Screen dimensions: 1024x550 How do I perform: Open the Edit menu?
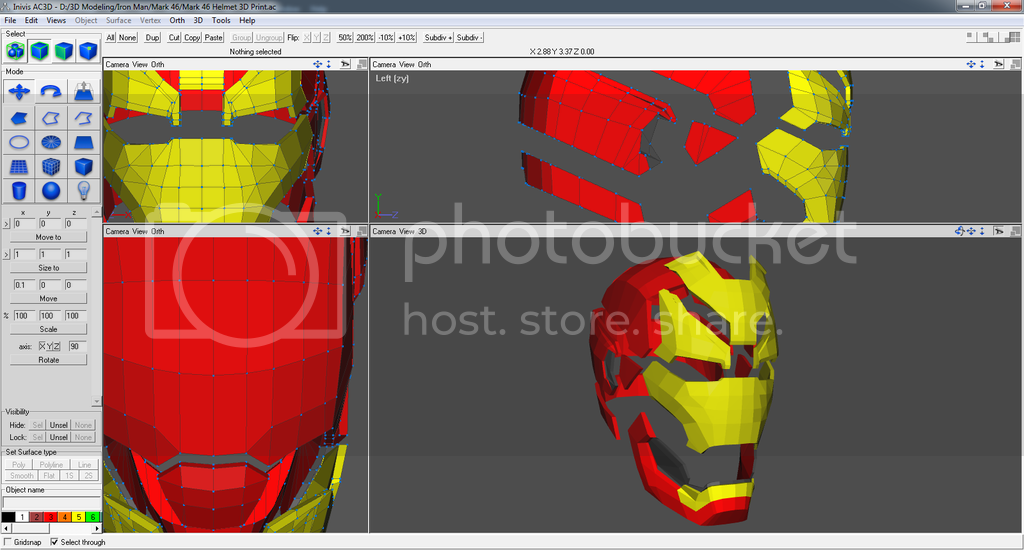(31, 20)
